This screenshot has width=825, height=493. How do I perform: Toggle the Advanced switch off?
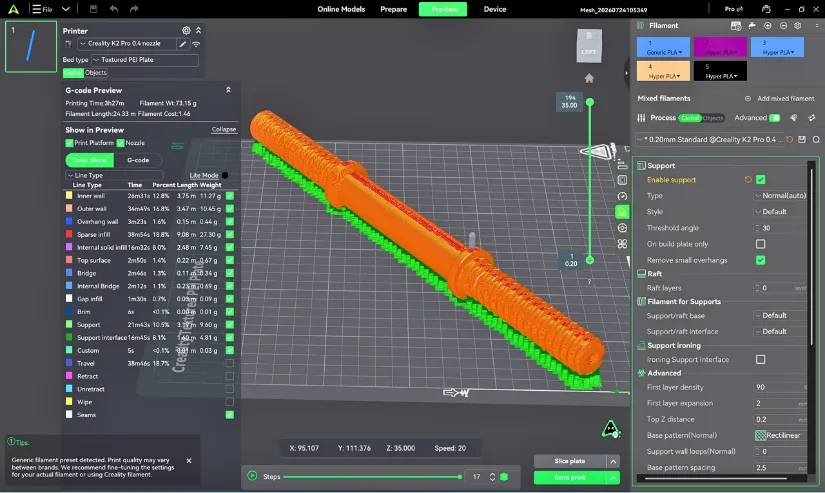pos(774,118)
